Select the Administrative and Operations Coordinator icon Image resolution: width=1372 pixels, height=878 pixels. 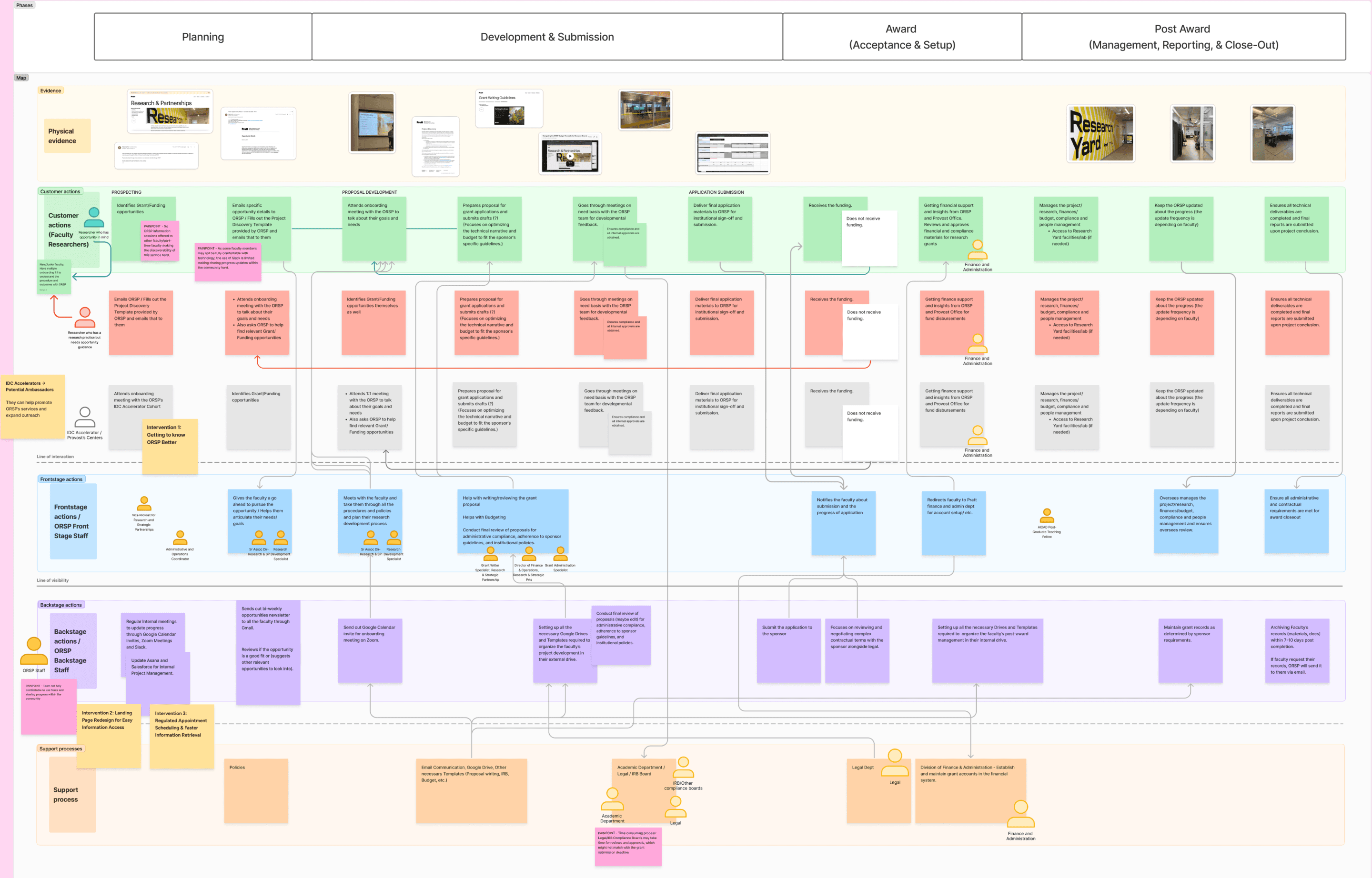(x=180, y=538)
